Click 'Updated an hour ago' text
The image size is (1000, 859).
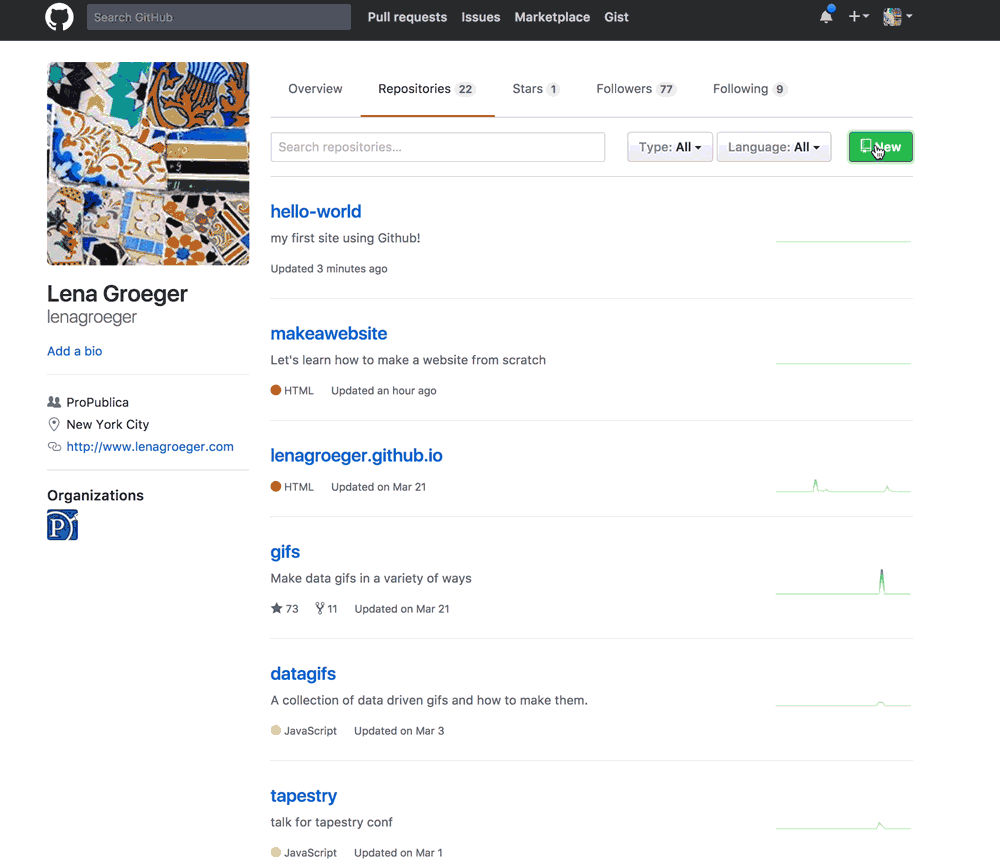click(384, 391)
